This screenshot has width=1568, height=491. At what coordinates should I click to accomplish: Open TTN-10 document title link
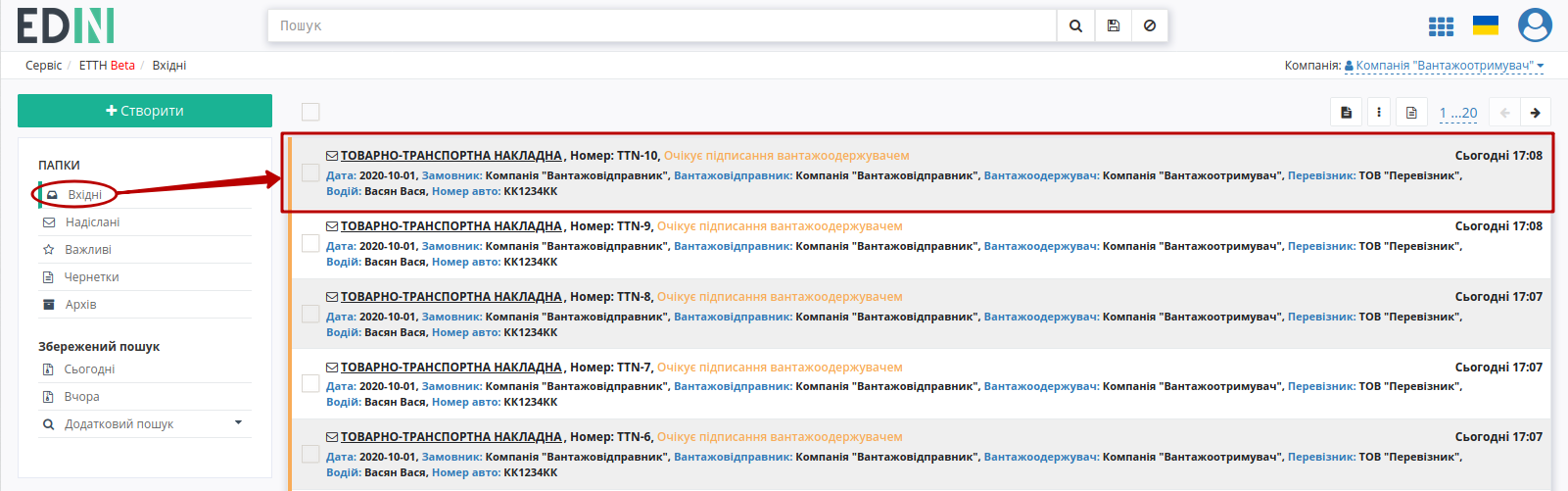(x=451, y=156)
